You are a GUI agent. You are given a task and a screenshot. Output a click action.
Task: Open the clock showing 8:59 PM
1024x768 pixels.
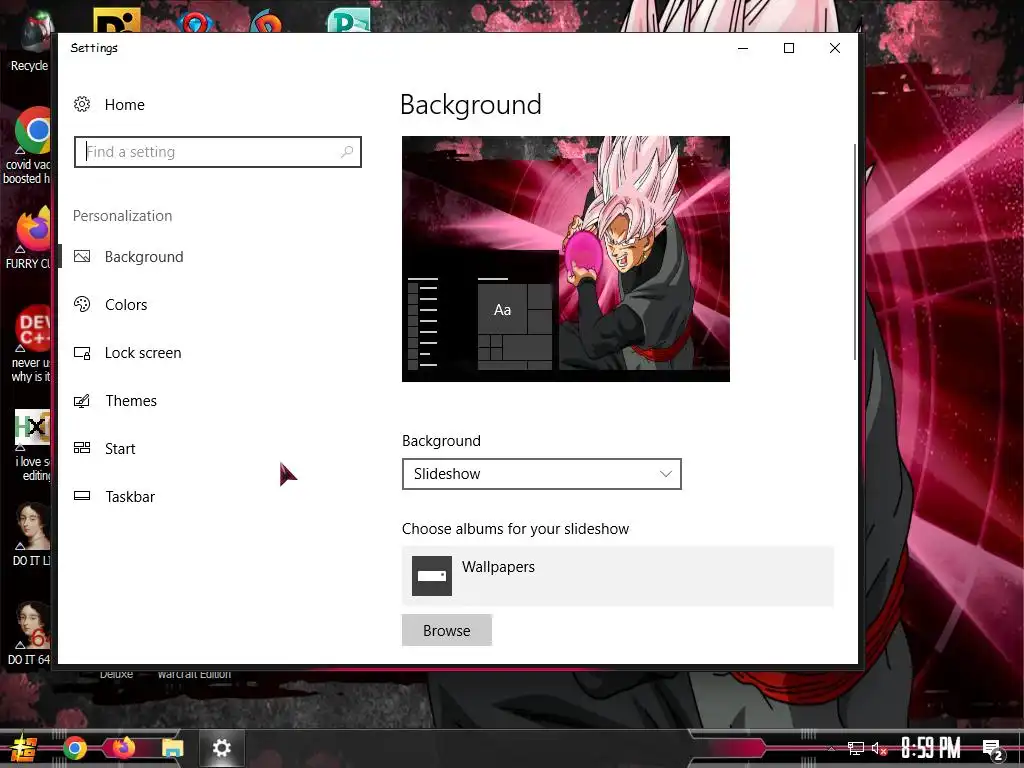pyautogui.click(x=931, y=748)
